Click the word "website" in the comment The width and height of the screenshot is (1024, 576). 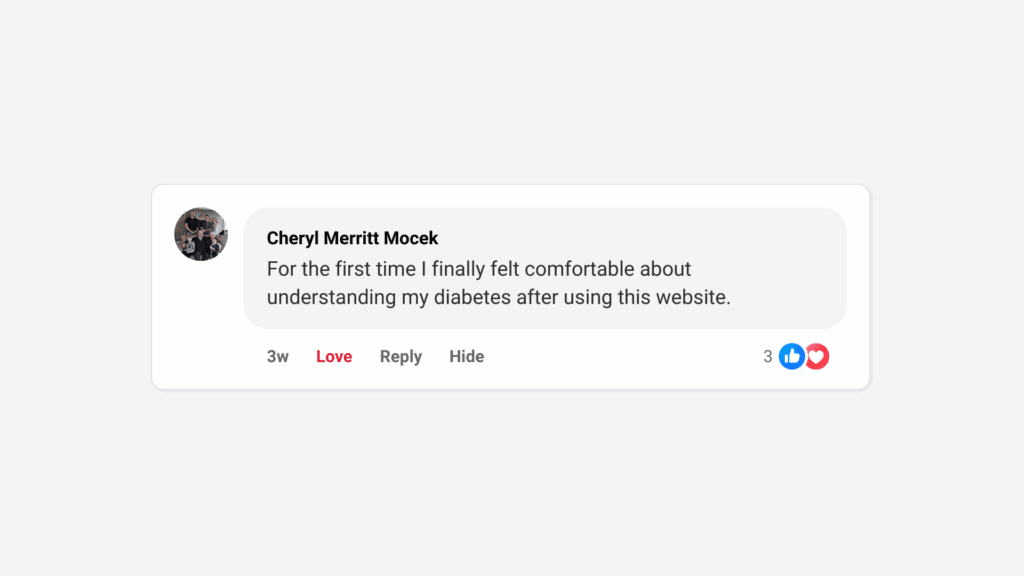694,298
